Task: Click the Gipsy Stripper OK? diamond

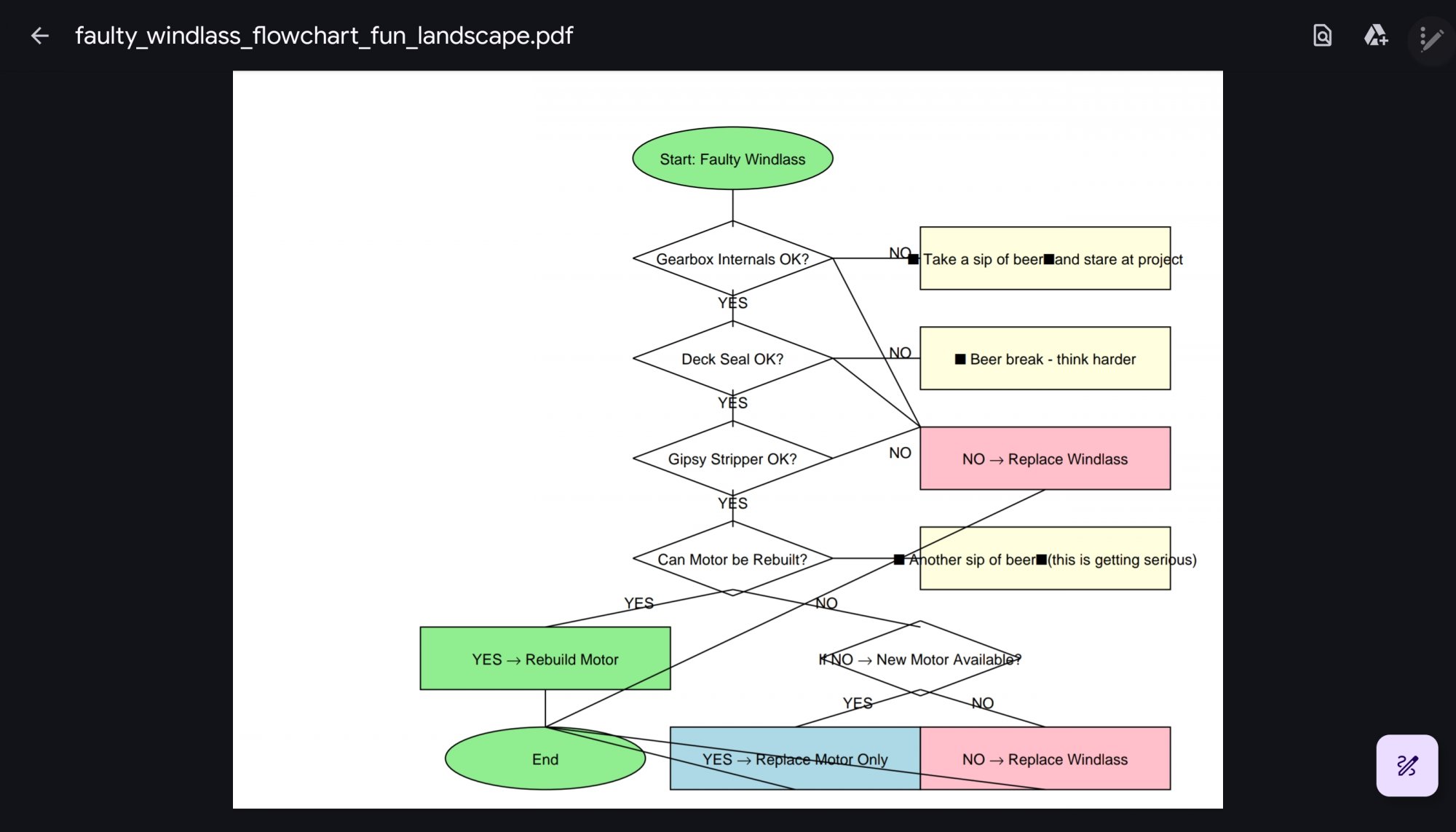Action: coord(732,459)
